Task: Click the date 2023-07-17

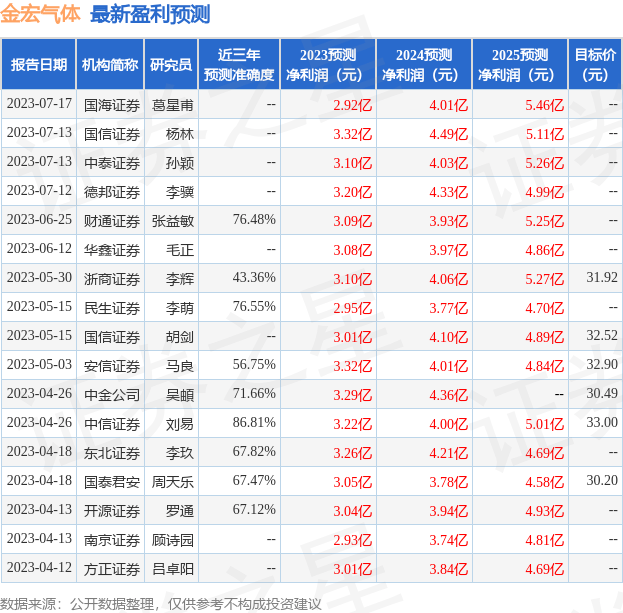Action: 39,104
